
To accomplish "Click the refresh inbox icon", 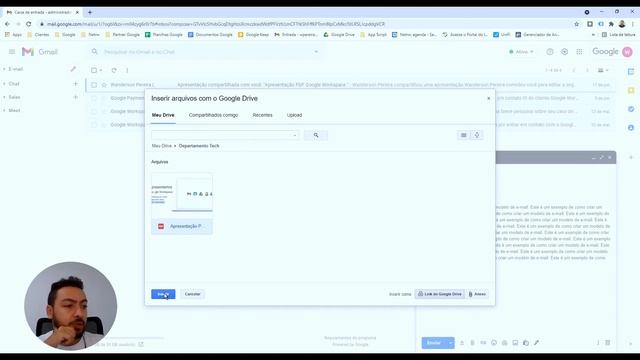I will [114, 70].
